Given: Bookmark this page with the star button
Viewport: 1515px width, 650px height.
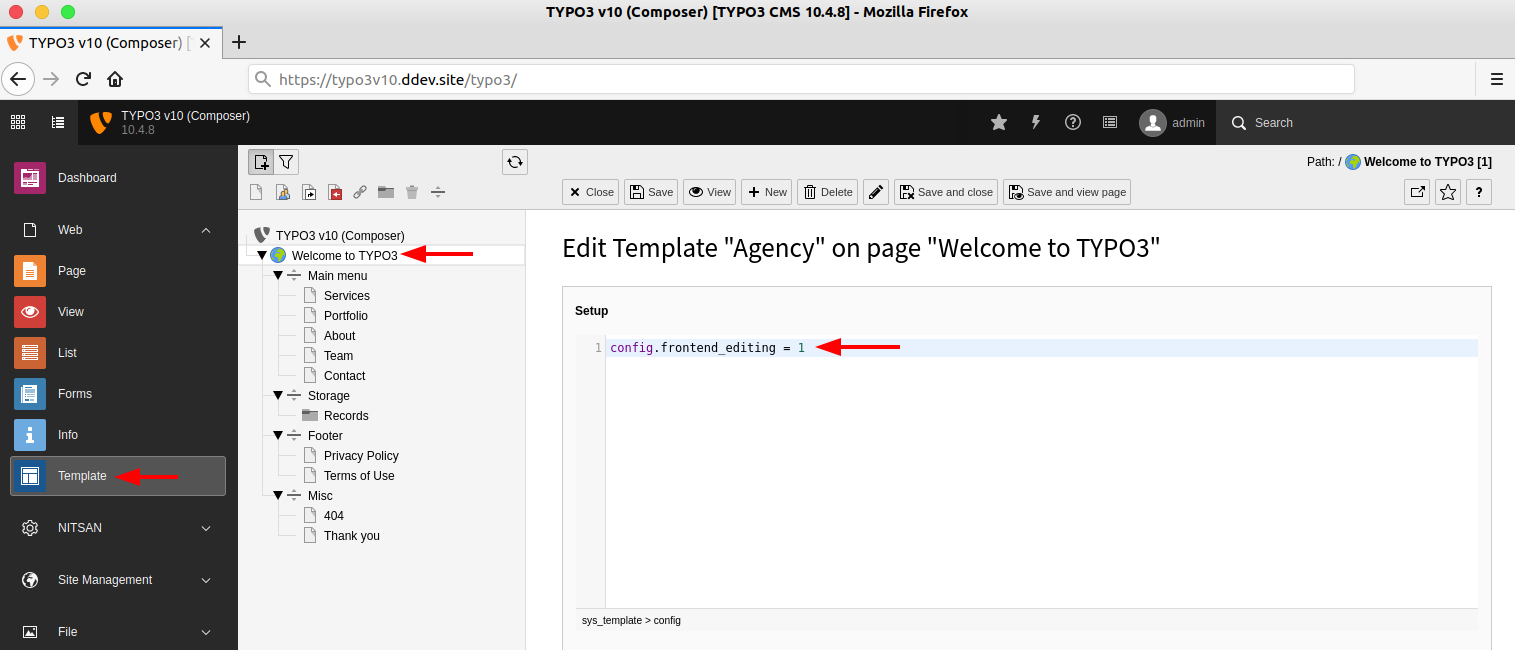Looking at the screenshot, I should pyautogui.click(x=1448, y=192).
